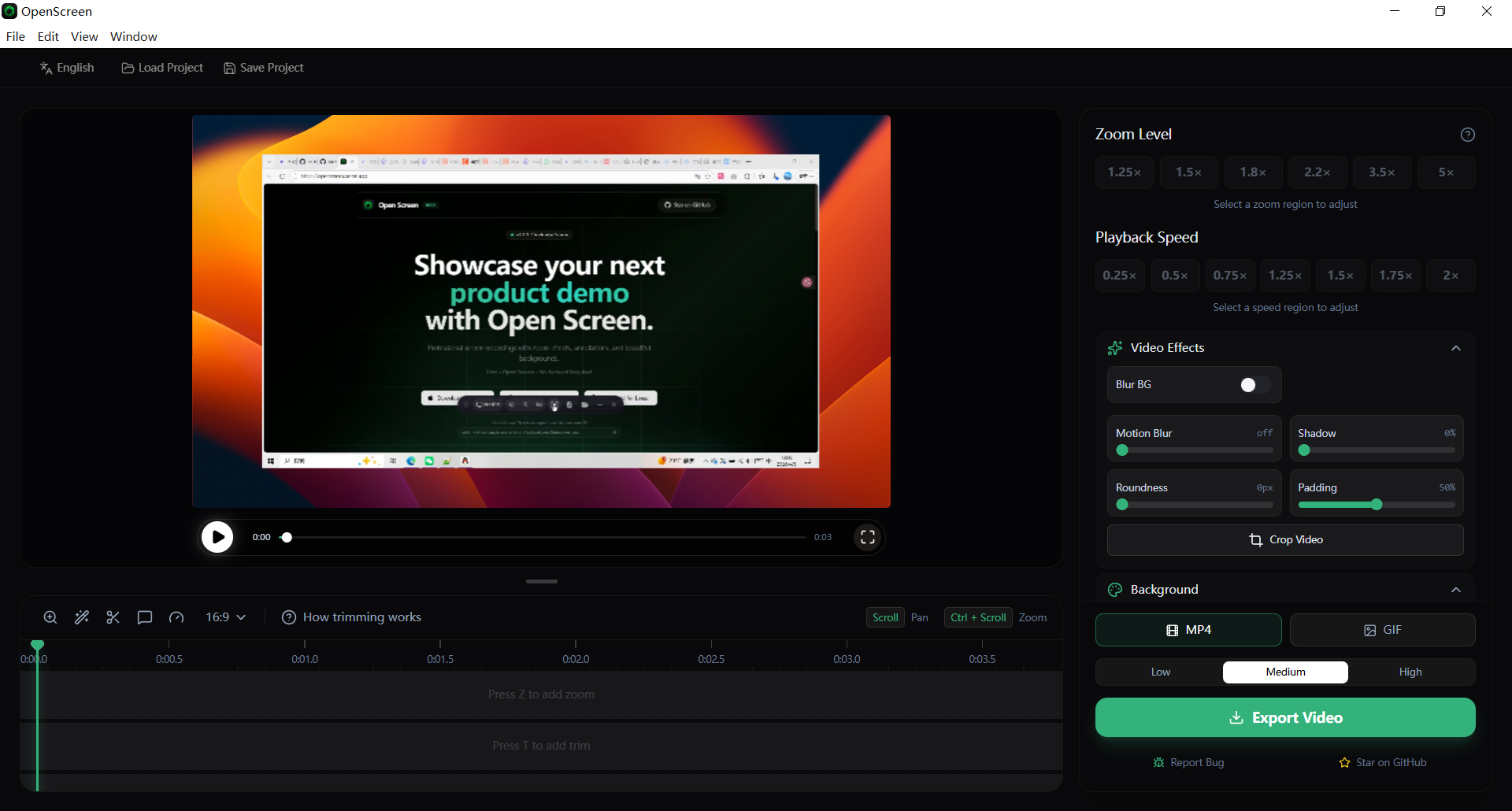Select High export quality
Image resolution: width=1512 pixels, height=811 pixels.
pyautogui.click(x=1410, y=672)
